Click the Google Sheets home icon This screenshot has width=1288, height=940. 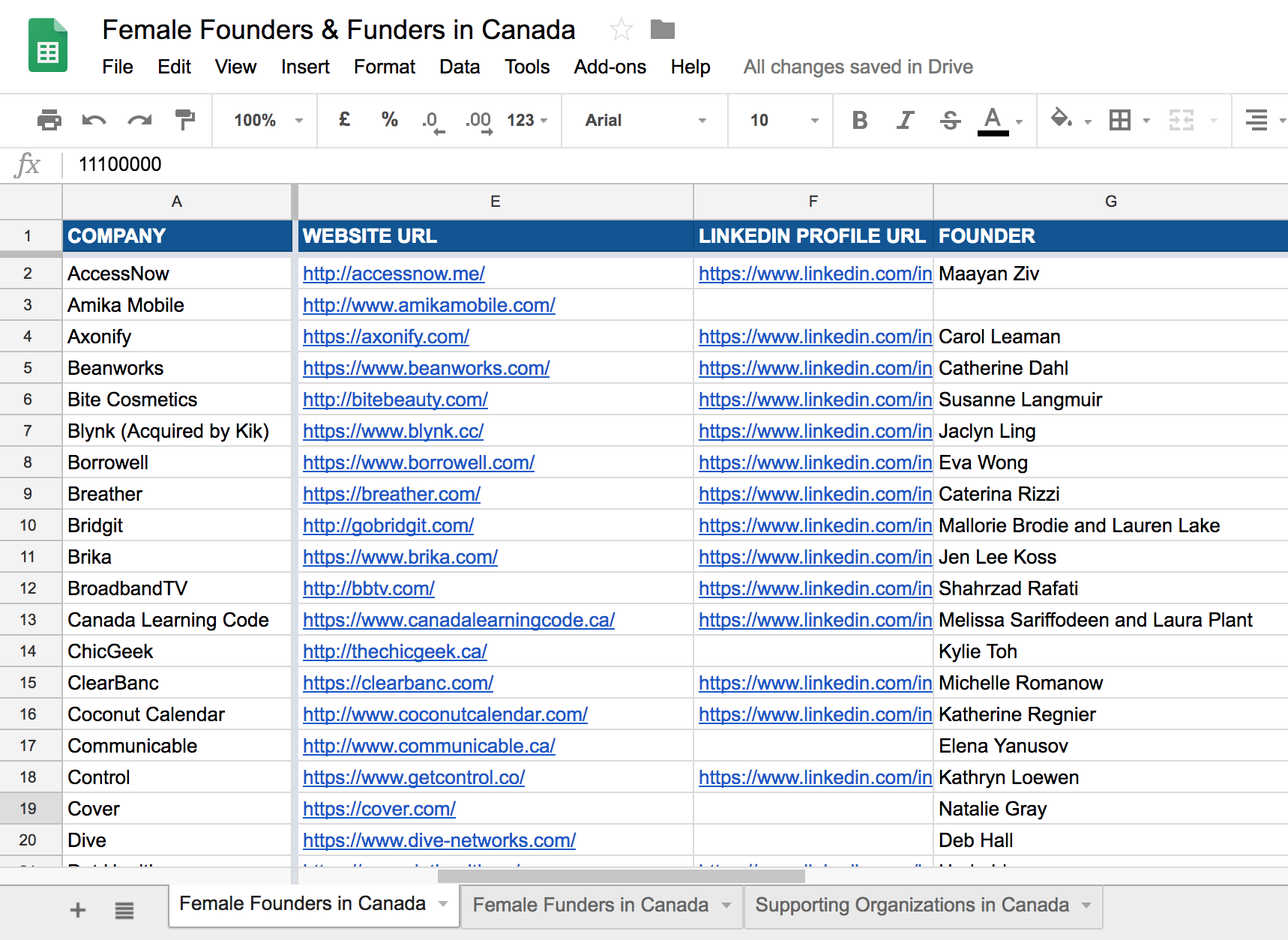pyautogui.click(x=48, y=46)
